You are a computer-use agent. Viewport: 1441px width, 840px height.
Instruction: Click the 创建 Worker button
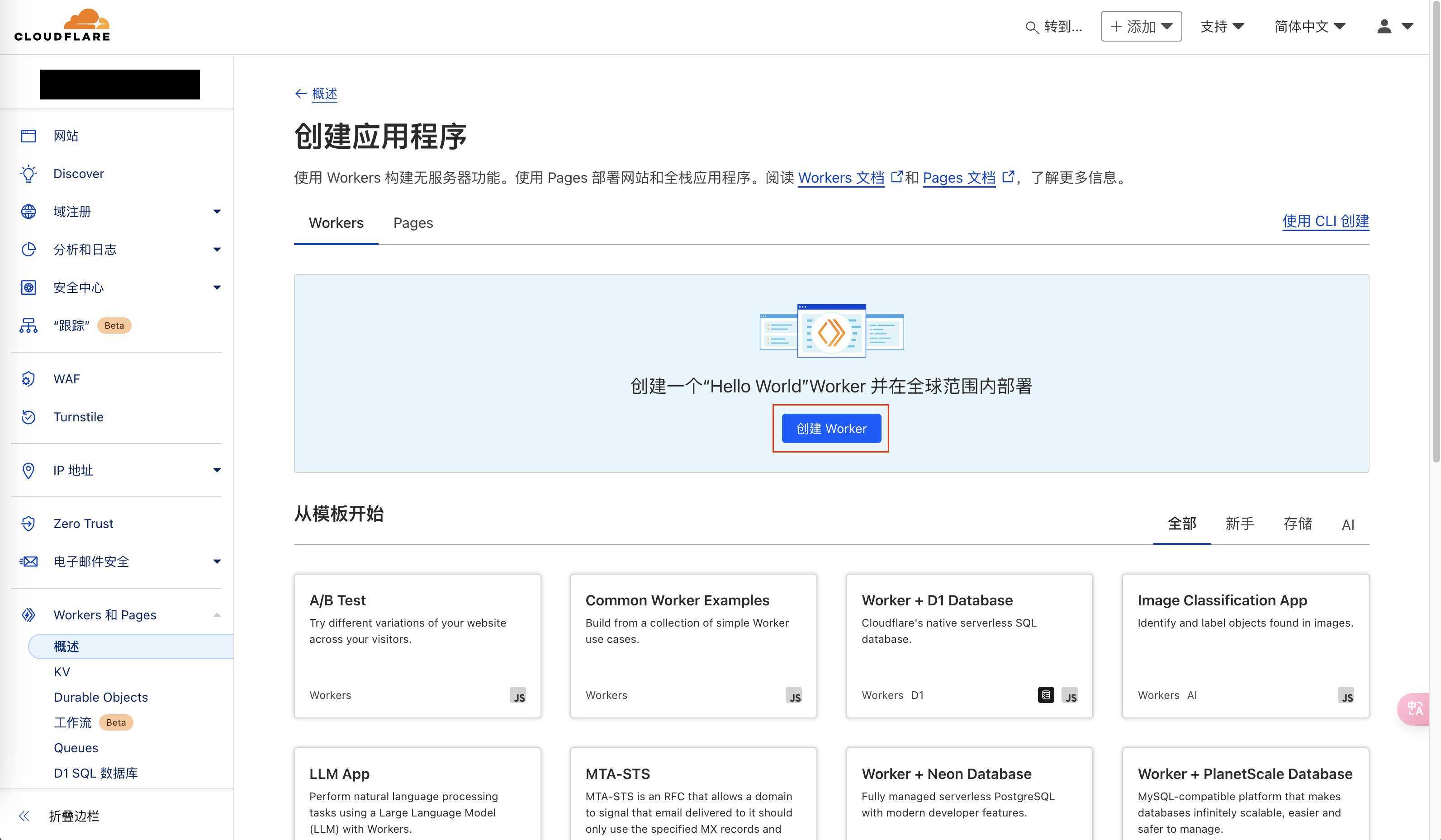pos(831,429)
